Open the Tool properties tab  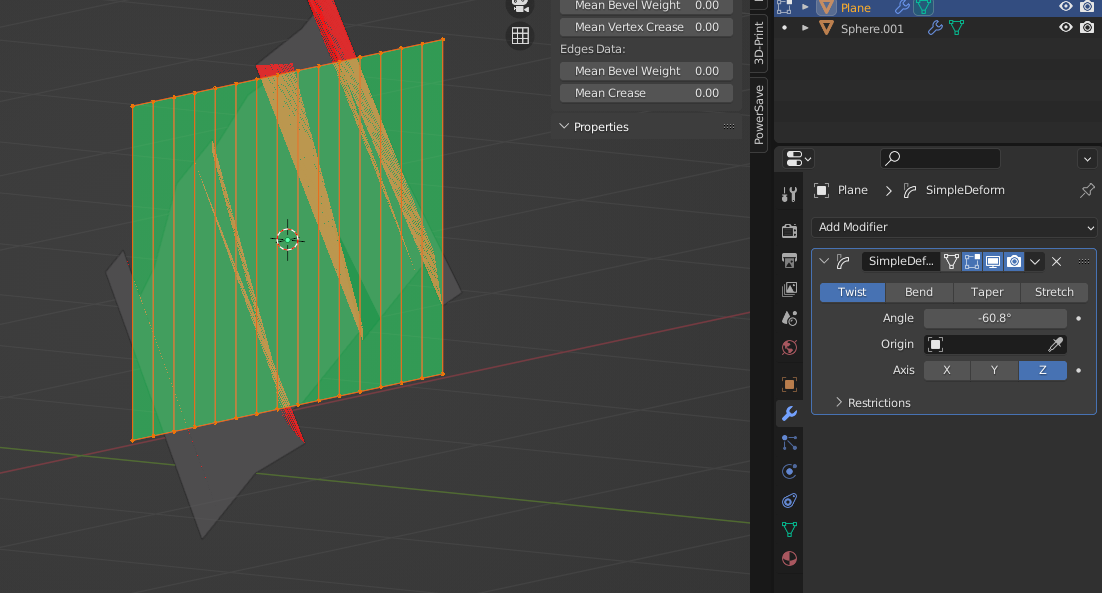tap(789, 194)
